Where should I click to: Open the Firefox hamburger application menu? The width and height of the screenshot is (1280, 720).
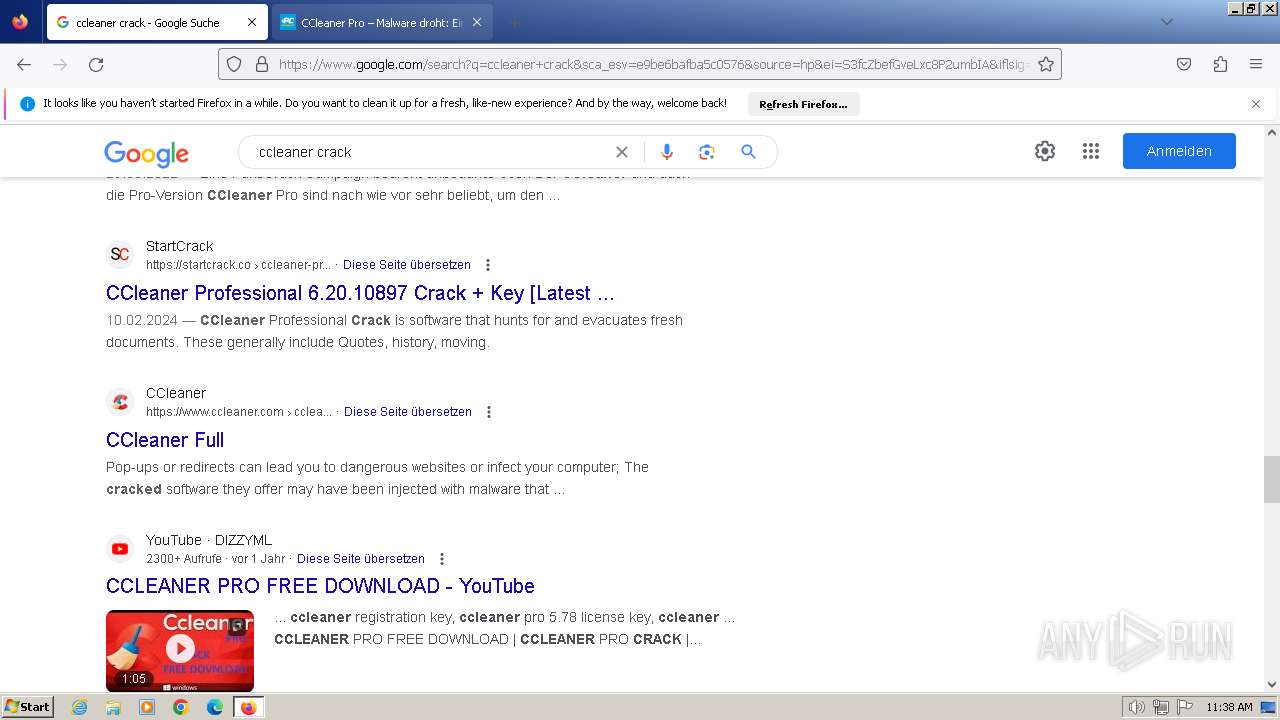pyautogui.click(x=1256, y=64)
